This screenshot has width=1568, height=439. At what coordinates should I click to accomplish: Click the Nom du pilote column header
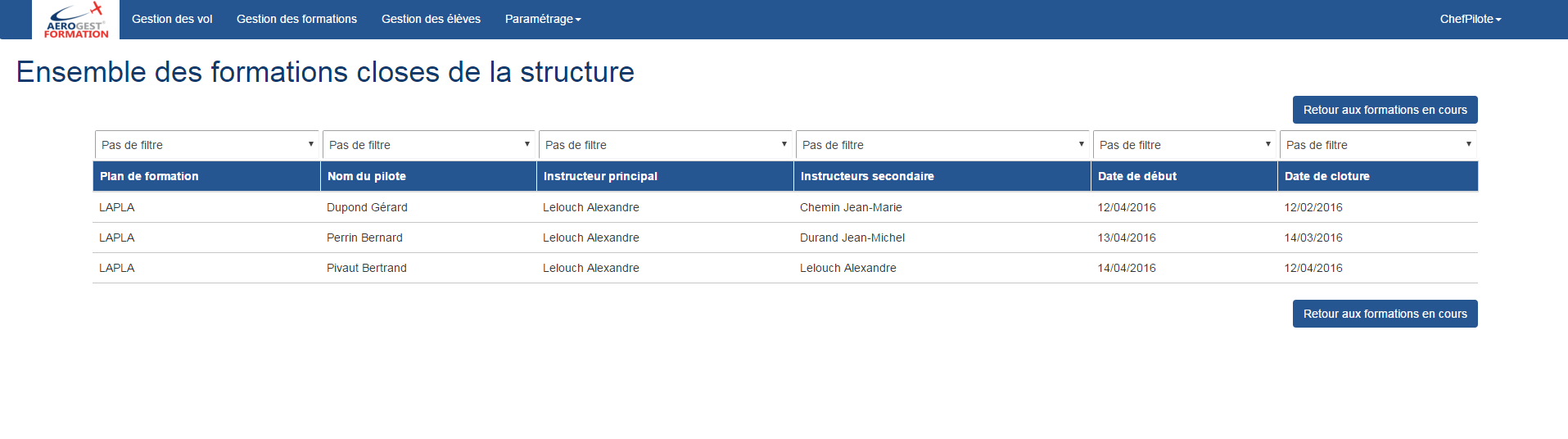pyautogui.click(x=428, y=176)
